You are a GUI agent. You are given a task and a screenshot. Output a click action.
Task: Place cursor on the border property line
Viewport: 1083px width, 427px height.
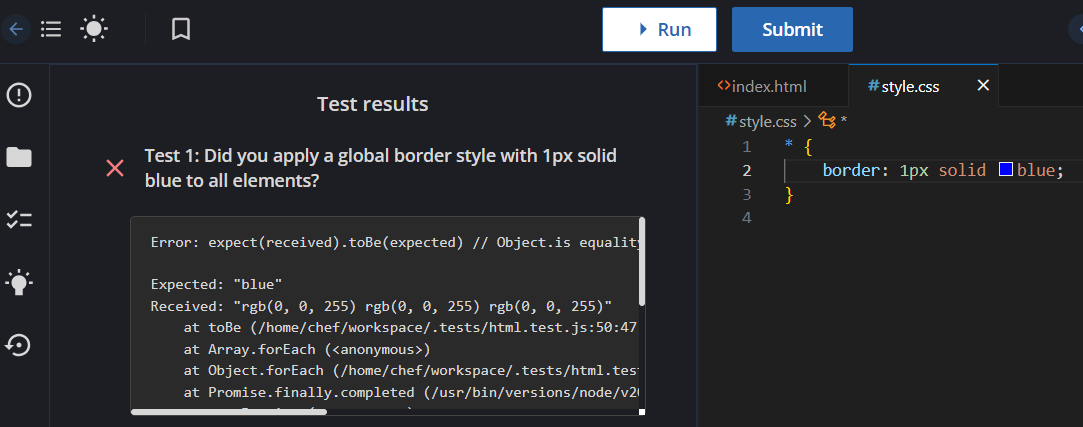click(x=943, y=170)
